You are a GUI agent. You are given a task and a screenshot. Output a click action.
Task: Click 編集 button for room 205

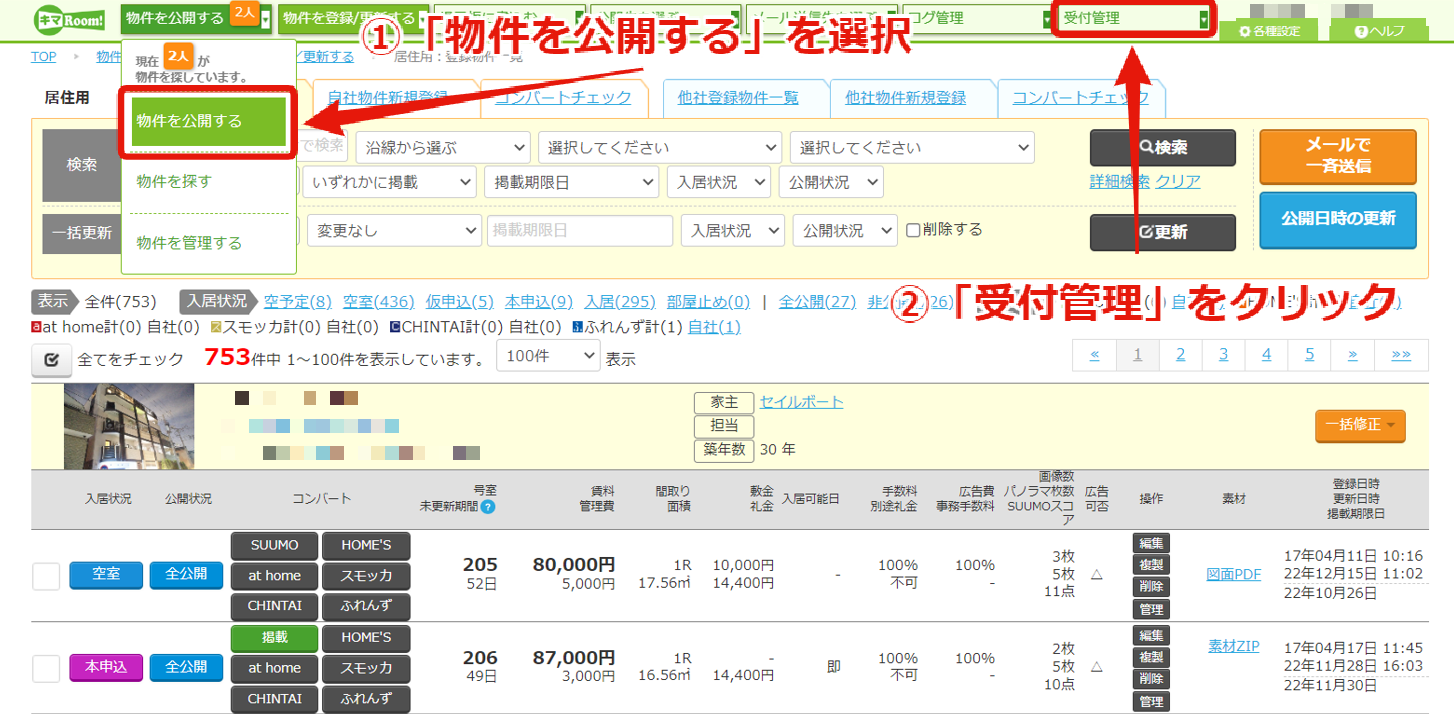(1151, 543)
